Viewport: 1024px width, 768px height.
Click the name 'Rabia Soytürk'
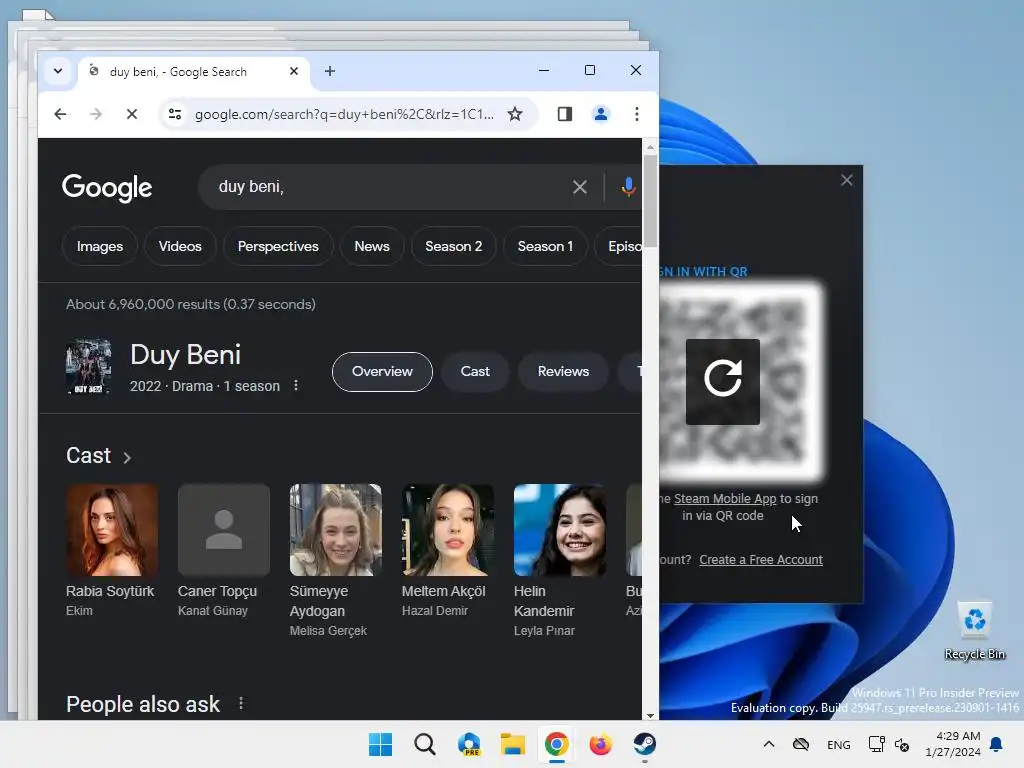pos(110,591)
